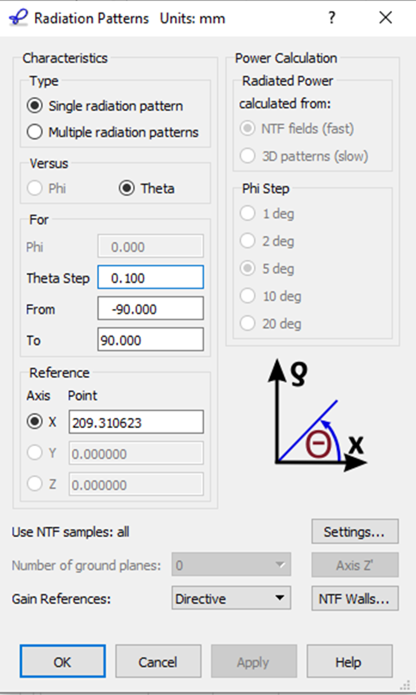This screenshot has width=416, height=695.
Task: Open Help for radiation patterns
Action: 350,661
